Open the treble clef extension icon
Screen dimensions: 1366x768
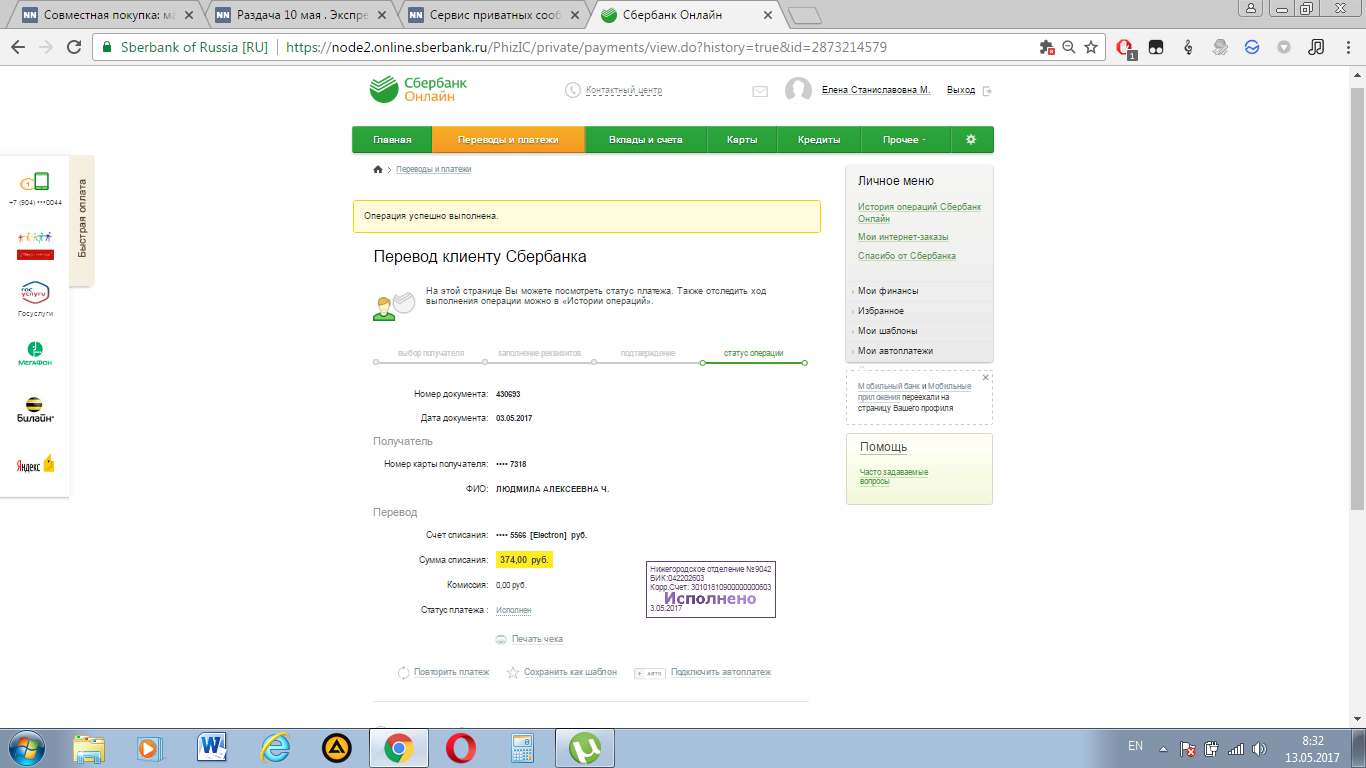(x=1188, y=47)
